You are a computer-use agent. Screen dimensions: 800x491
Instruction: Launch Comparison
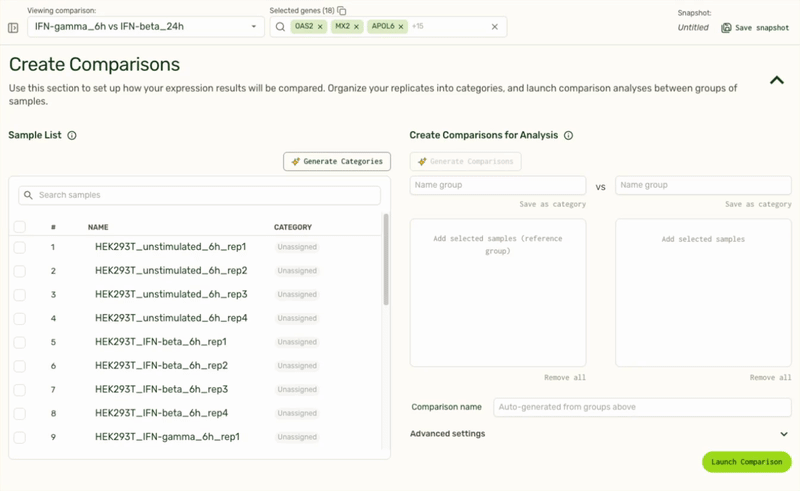click(746, 462)
